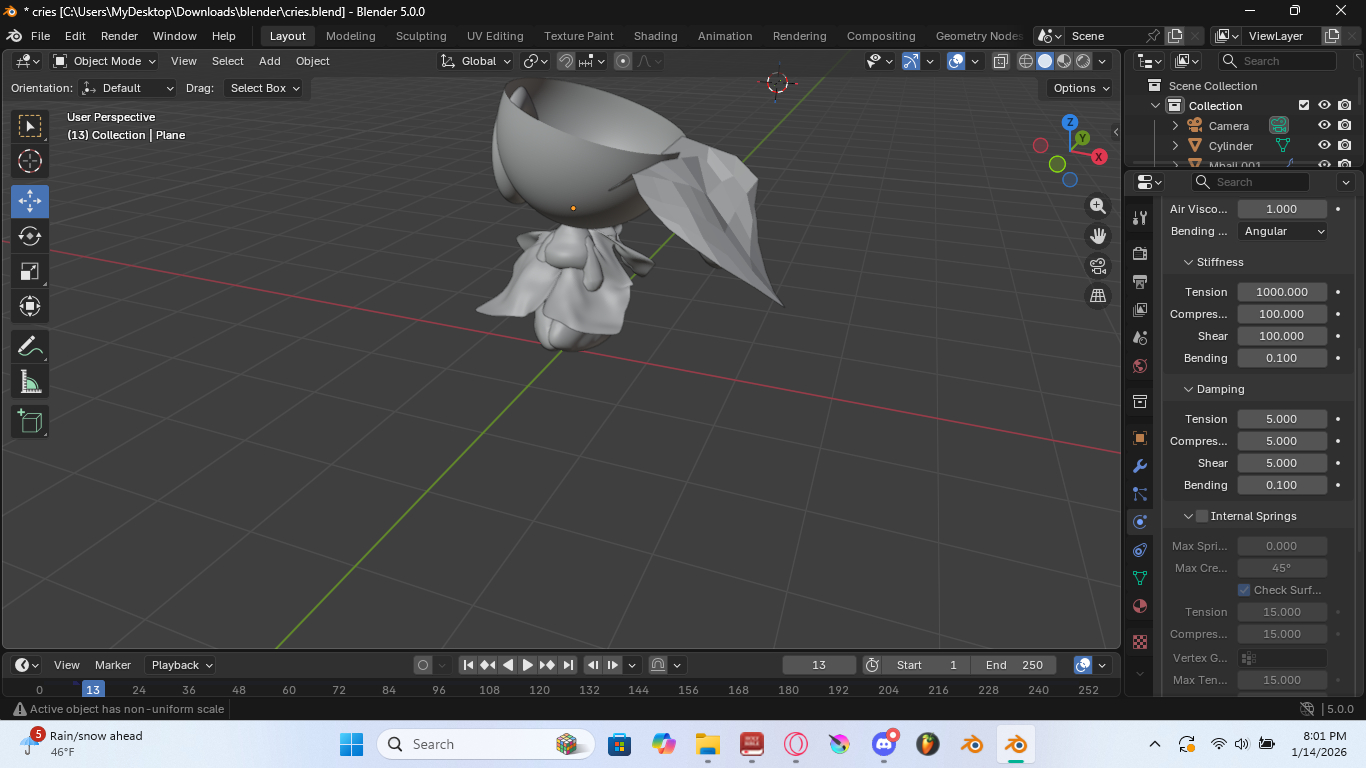1366x768 pixels.
Task: Open the Object Mode dropdown
Action: (105, 61)
